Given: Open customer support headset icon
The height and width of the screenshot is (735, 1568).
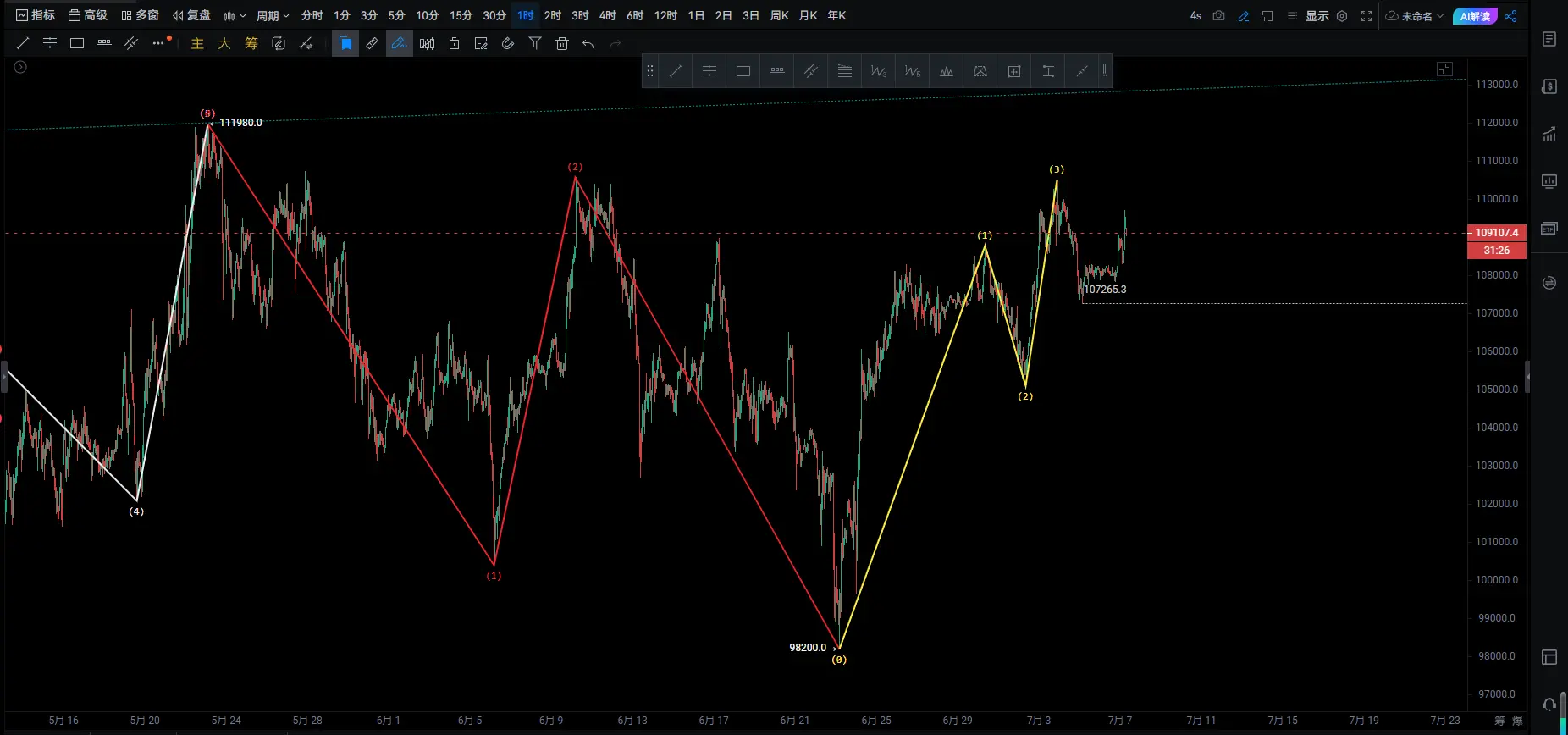Looking at the screenshot, I should pyautogui.click(x=1549, y=705).
